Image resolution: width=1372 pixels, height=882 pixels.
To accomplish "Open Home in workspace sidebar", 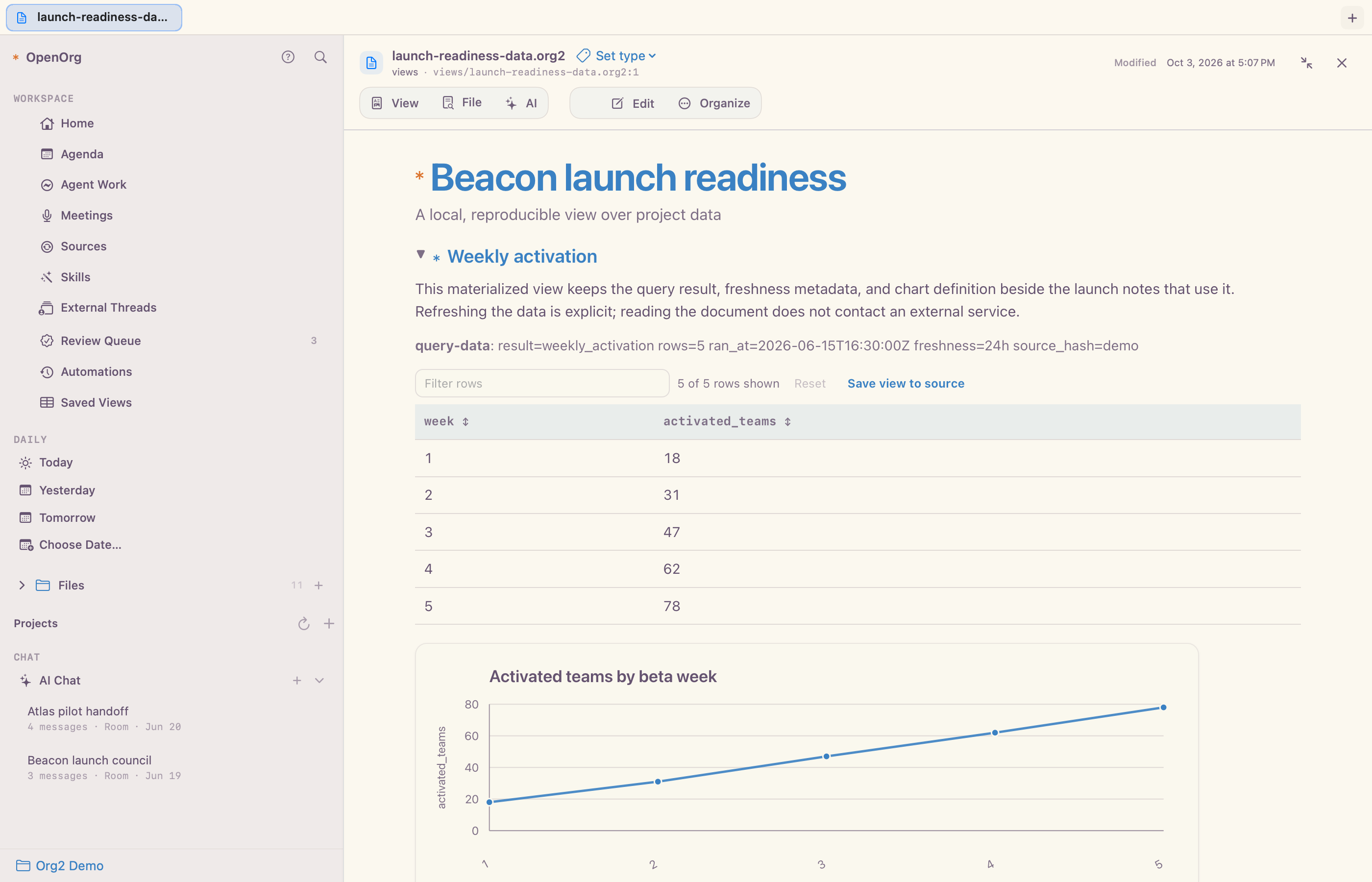I will (x=67, y=123).
